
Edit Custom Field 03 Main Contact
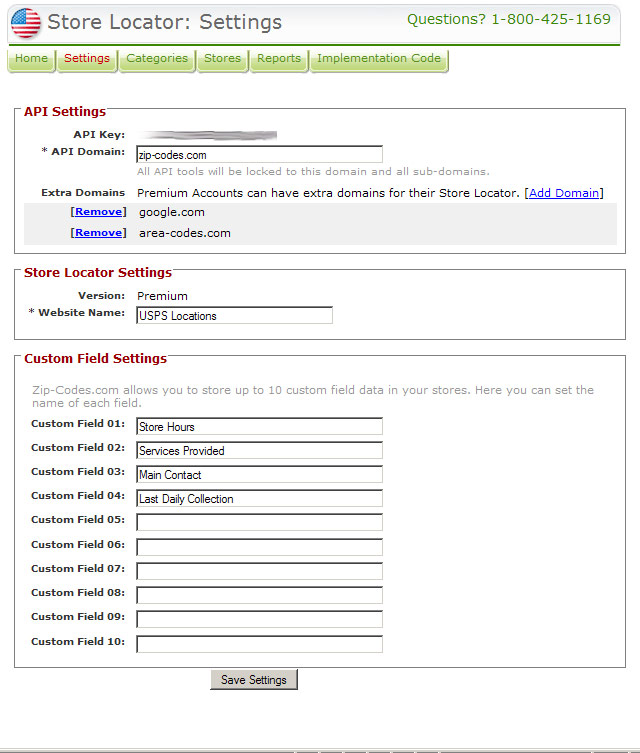259,474
